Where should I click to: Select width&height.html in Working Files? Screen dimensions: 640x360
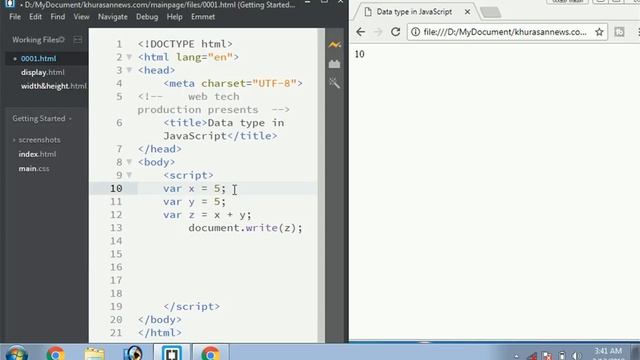53,86
